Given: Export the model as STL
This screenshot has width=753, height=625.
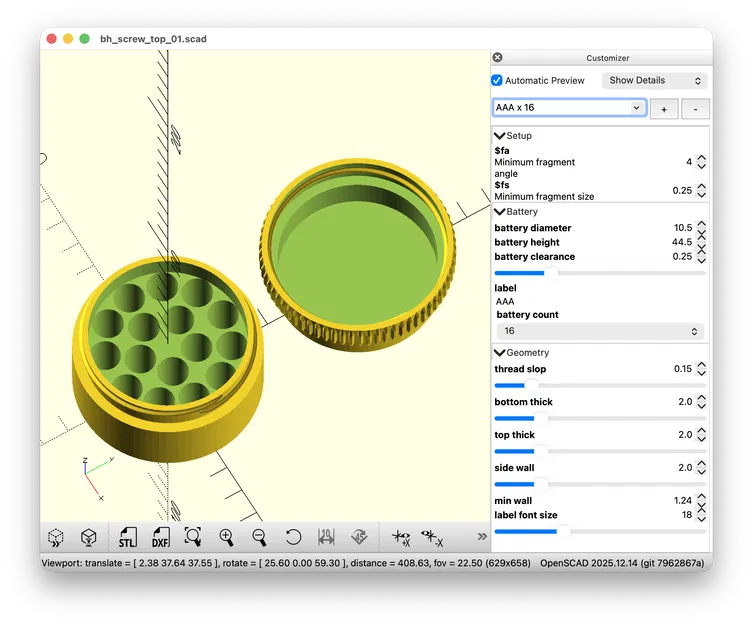Looking at the screenshot, I should click(127, 537).
